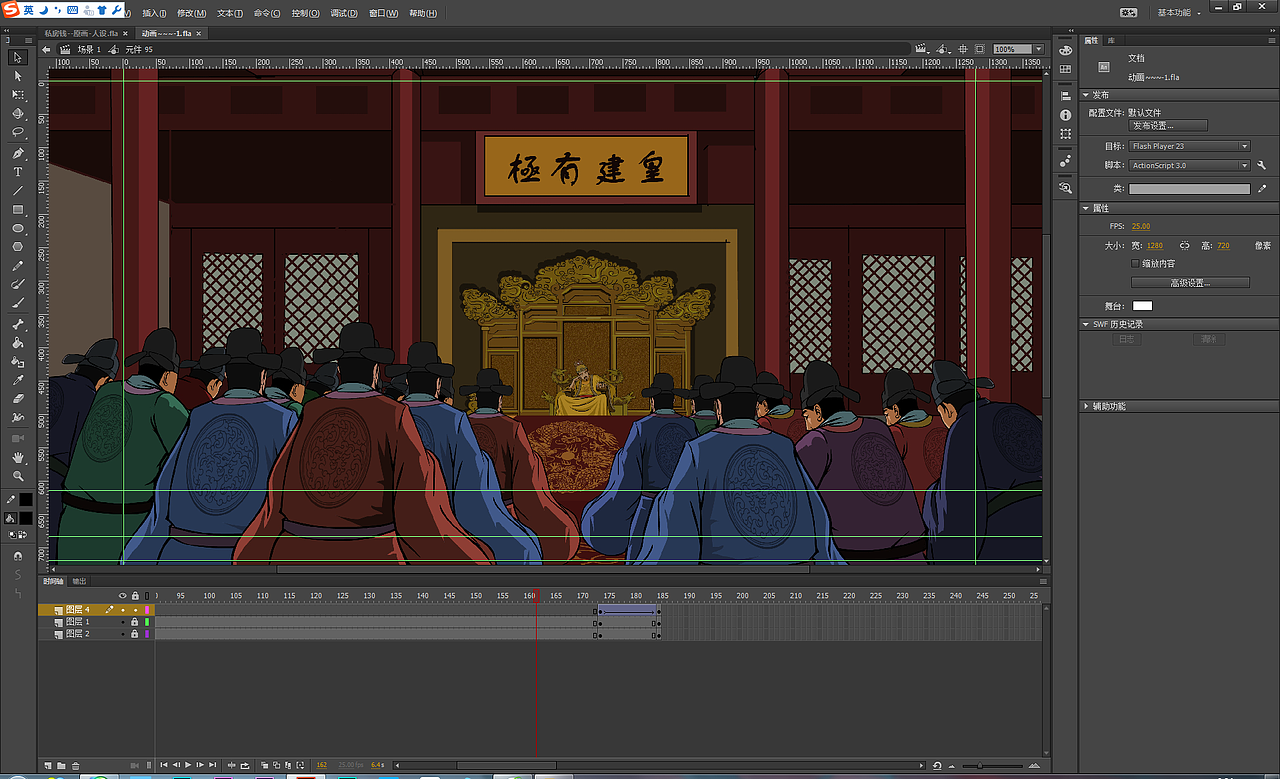This screenshot has width=1280, height=779.
Task: Collapse the 发布 section in Properties
Action: pyautogui.click(x=1085, y=94)
